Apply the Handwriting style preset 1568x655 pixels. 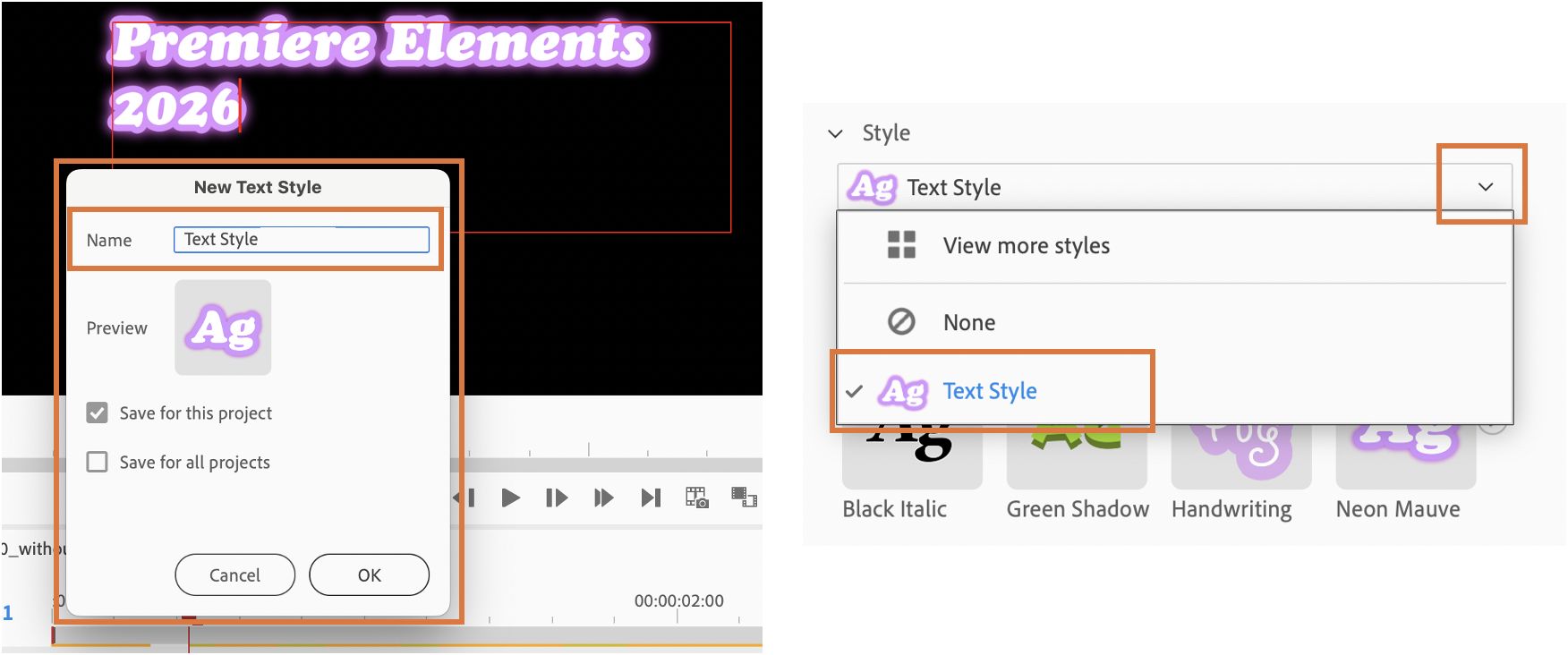click(1241, 456)
